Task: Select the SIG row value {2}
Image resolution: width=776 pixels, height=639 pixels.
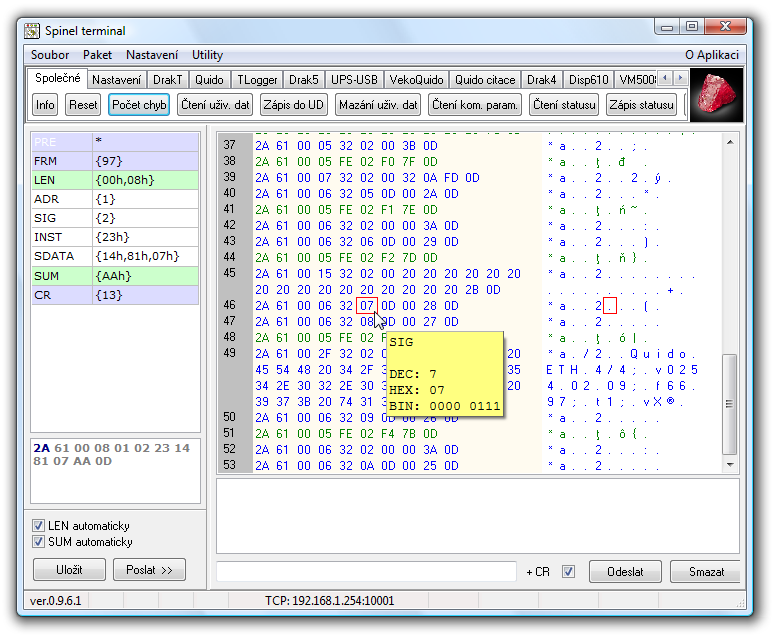Action: (x=146, y=218)
